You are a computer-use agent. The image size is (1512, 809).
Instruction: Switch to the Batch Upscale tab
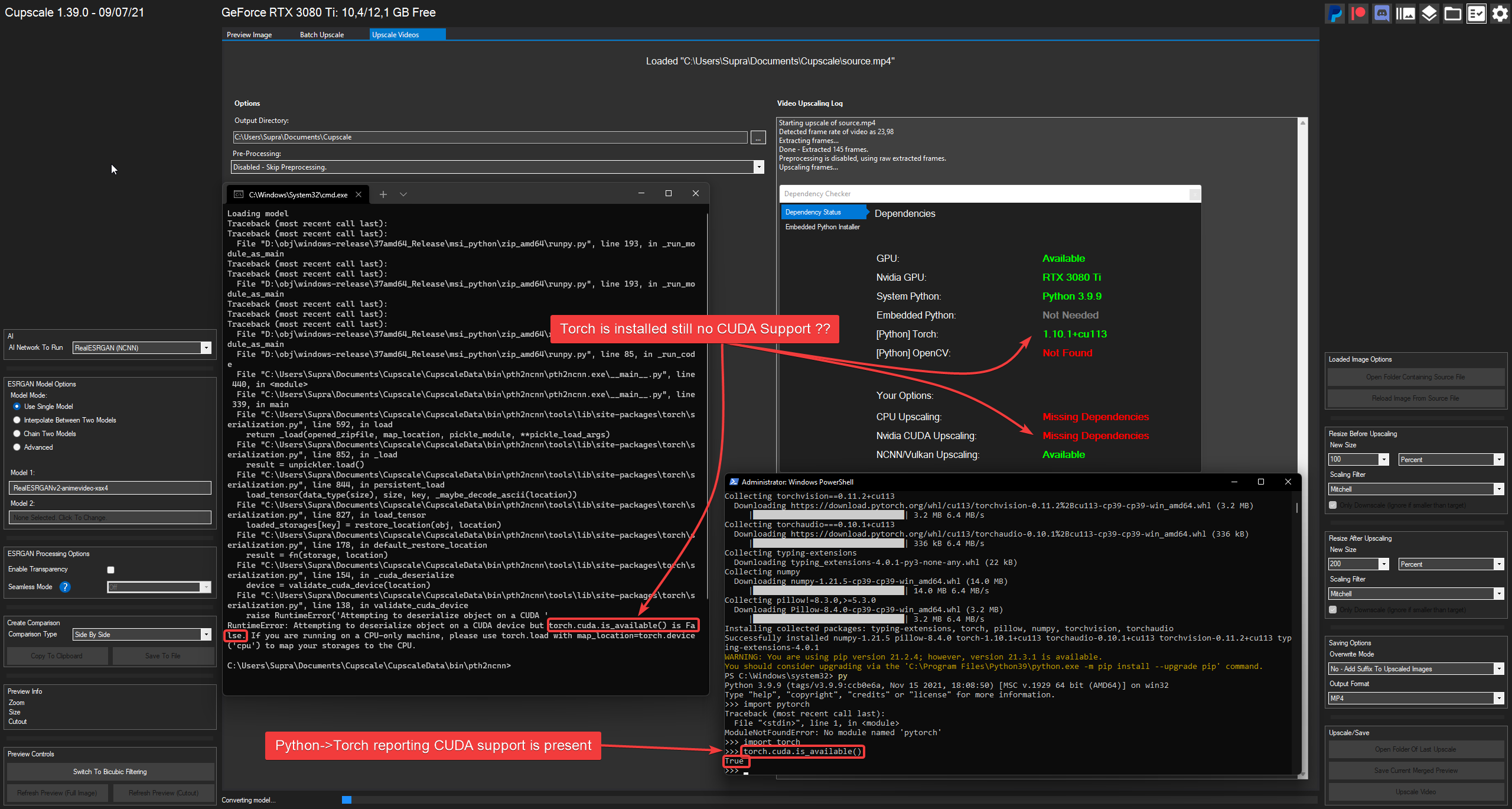click(321, 34)
